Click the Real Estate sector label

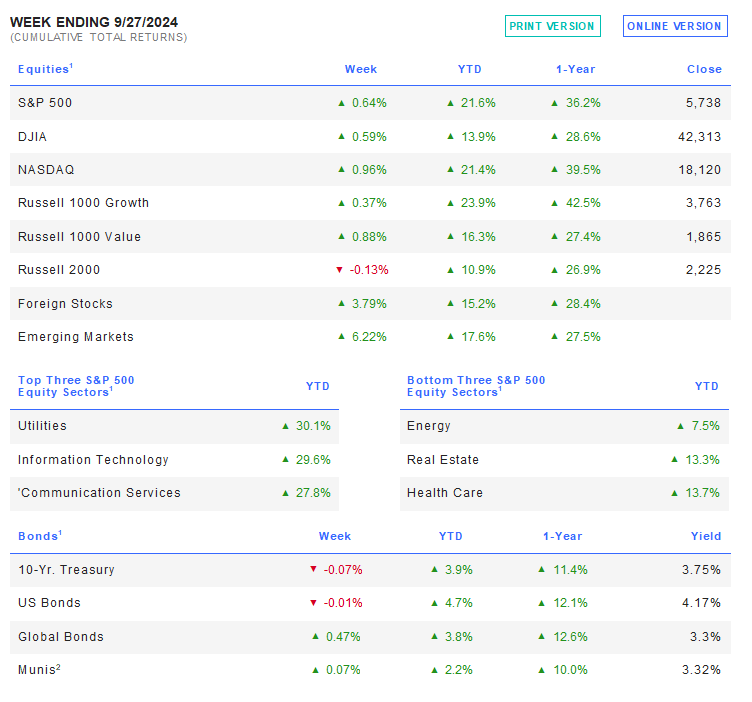(x=443, y=459)
